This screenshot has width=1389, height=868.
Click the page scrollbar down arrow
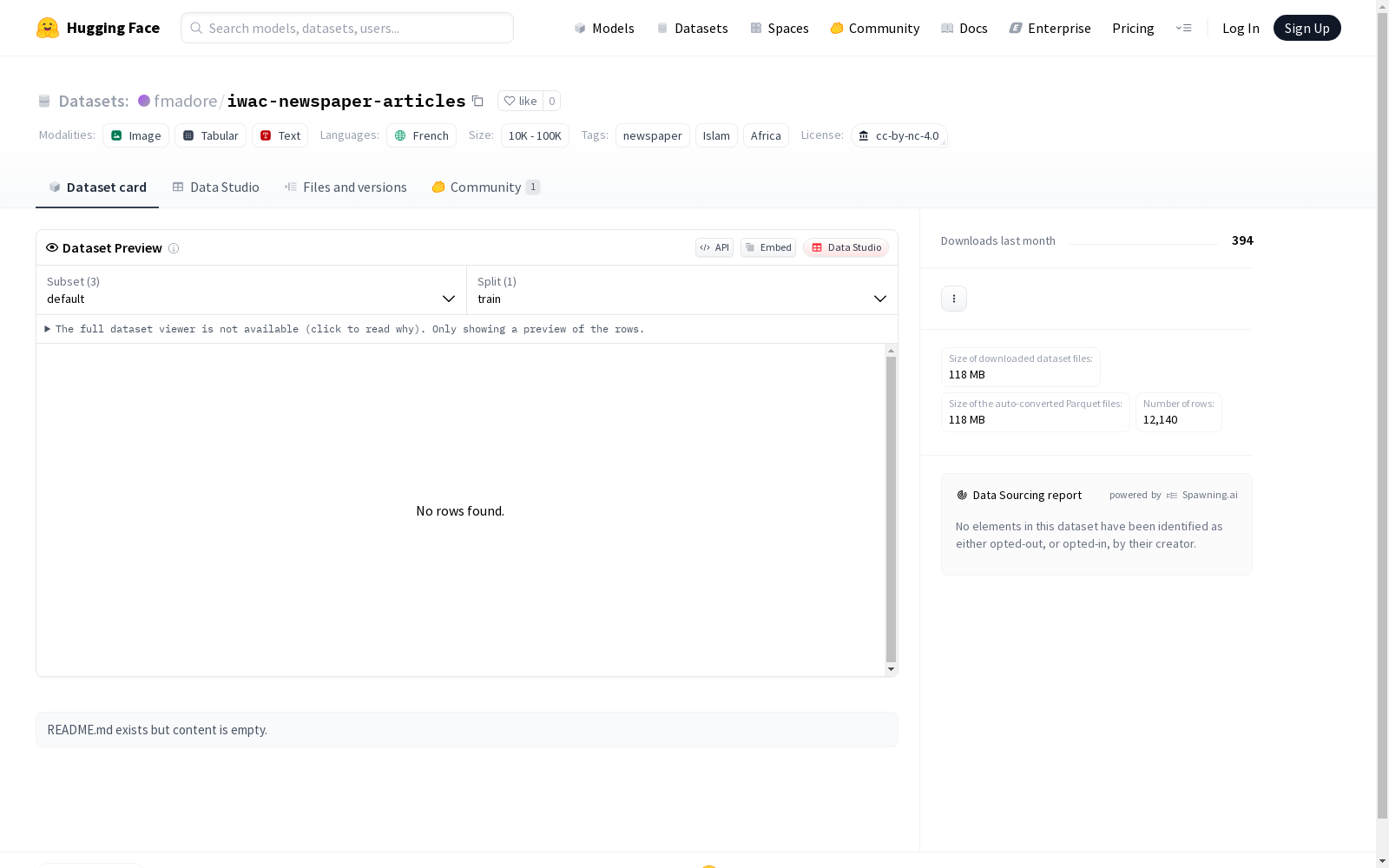click(1382, 861)
